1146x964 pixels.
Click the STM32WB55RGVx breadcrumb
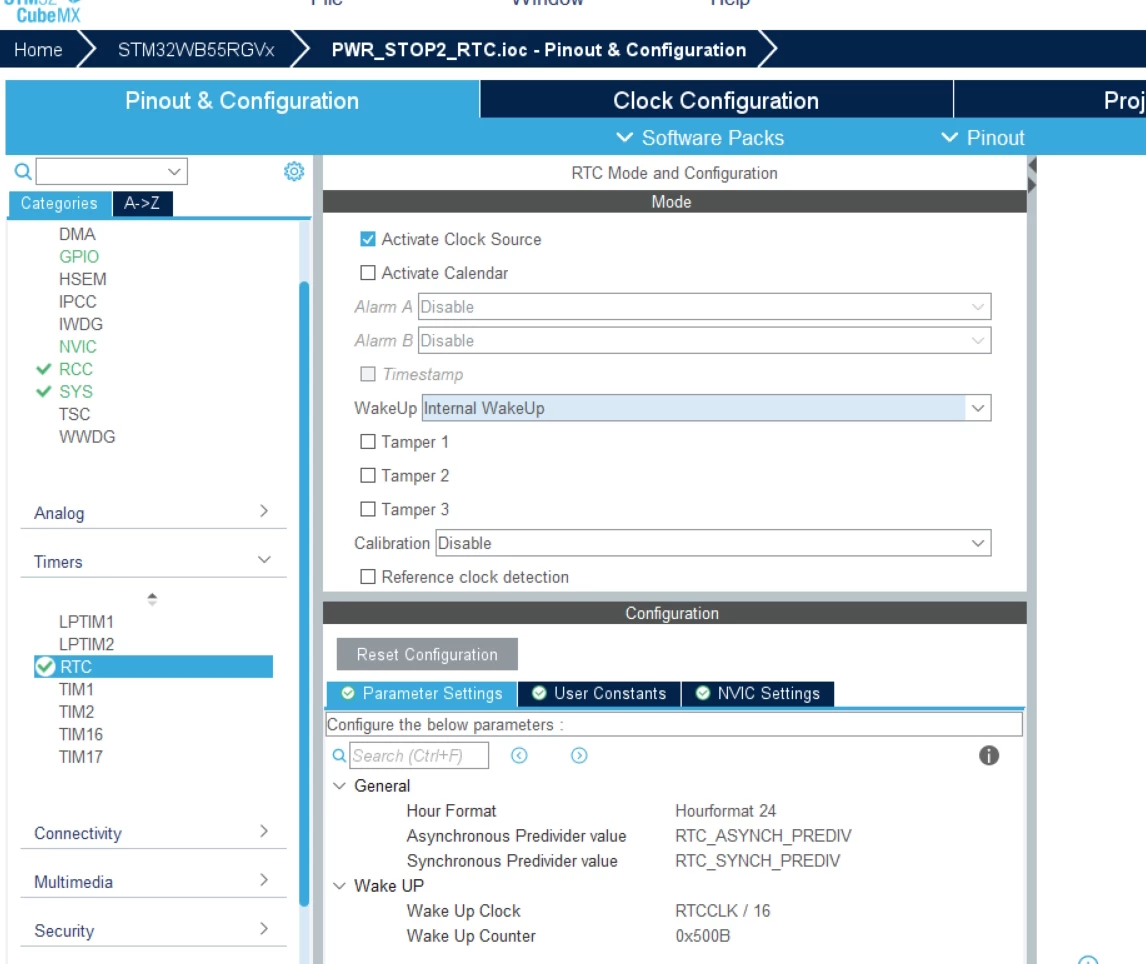[196, 50]
